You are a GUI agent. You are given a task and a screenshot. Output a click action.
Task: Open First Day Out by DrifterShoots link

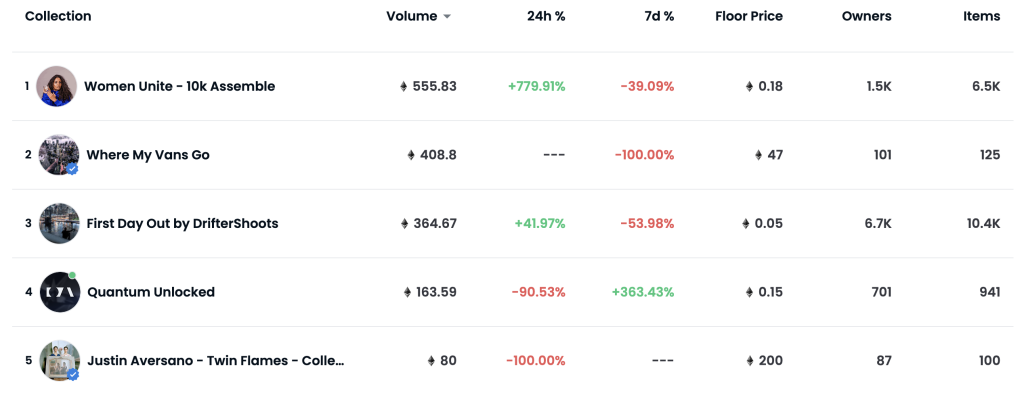(x=182, y=223)
